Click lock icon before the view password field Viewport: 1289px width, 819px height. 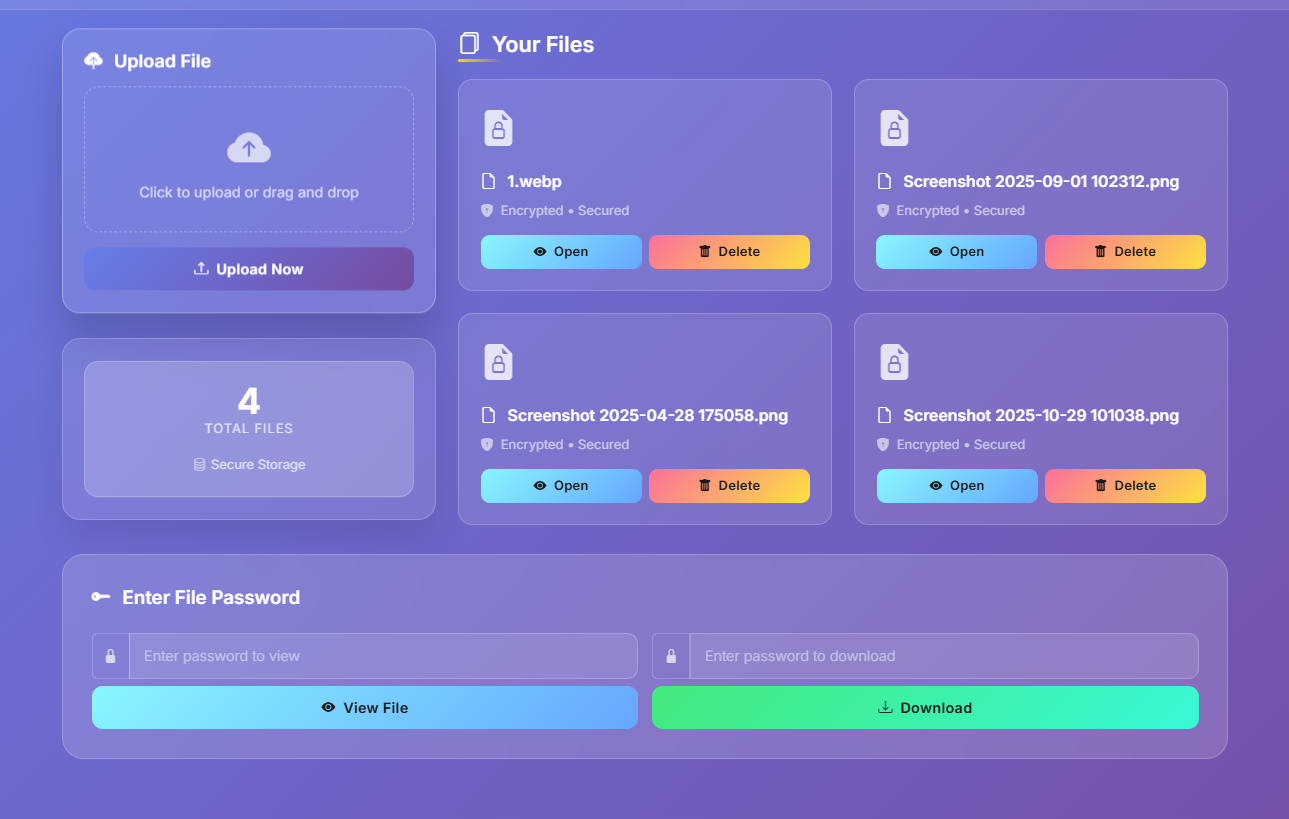tap(111, 656)
